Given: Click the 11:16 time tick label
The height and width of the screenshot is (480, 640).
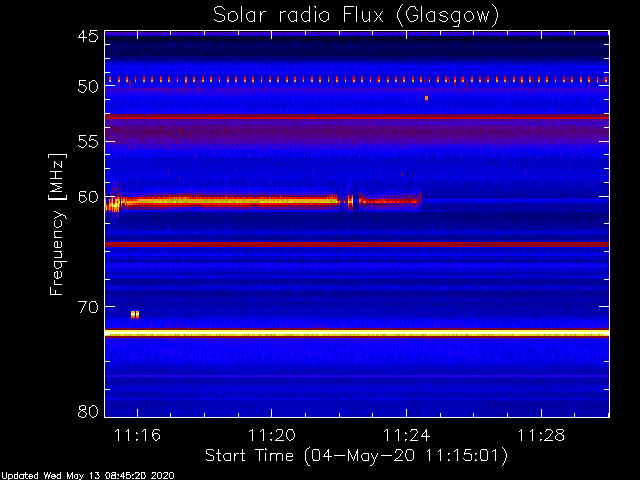Looking at the screenshot, I should [x=138, y=435].
